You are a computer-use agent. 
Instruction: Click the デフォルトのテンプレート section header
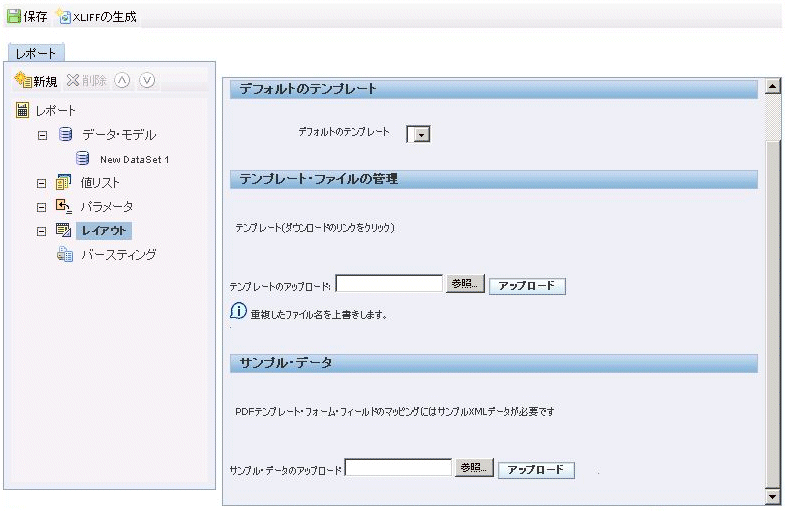click(494, 89)
